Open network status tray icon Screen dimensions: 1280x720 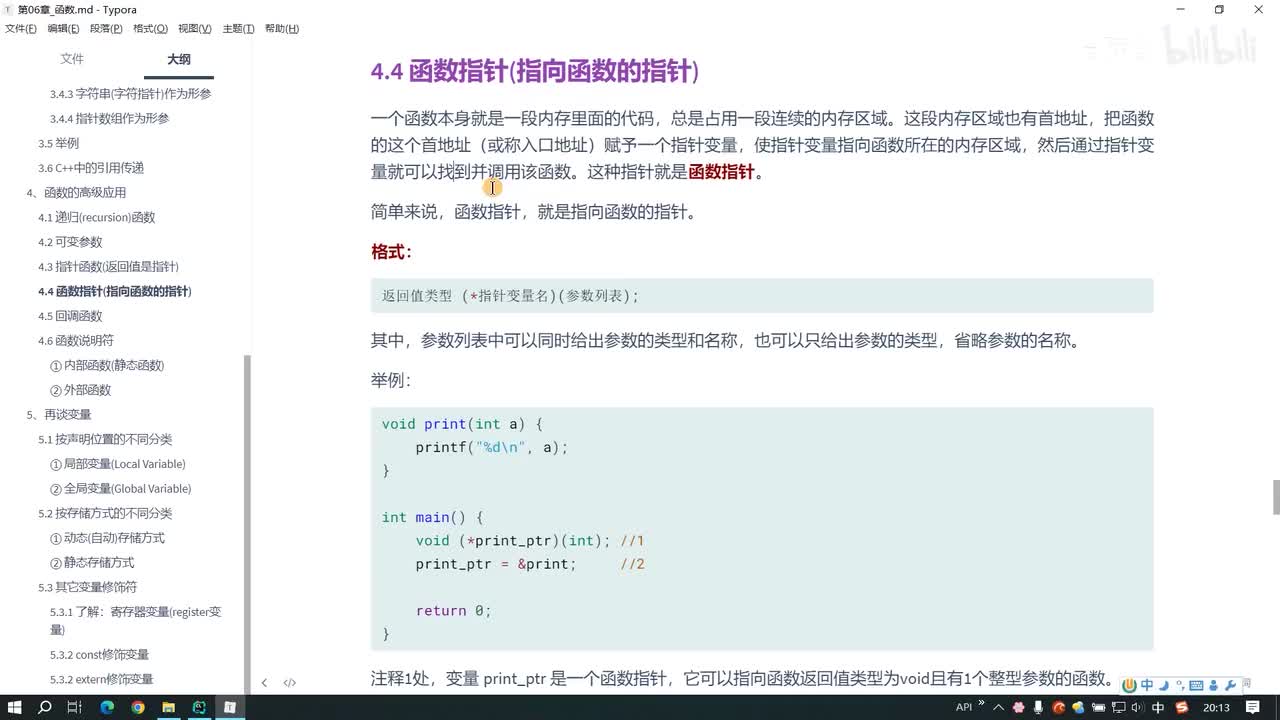[1119, 707]
